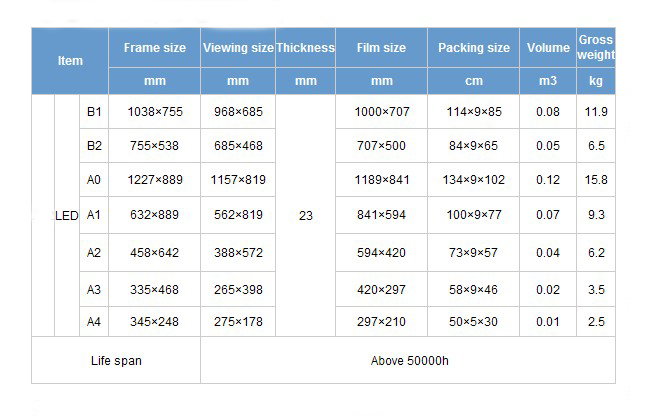The height and width of the screenshot is (419, 649).
Task: Click the A3 row label
Action: pyautogui.click(x=94, y=289)
